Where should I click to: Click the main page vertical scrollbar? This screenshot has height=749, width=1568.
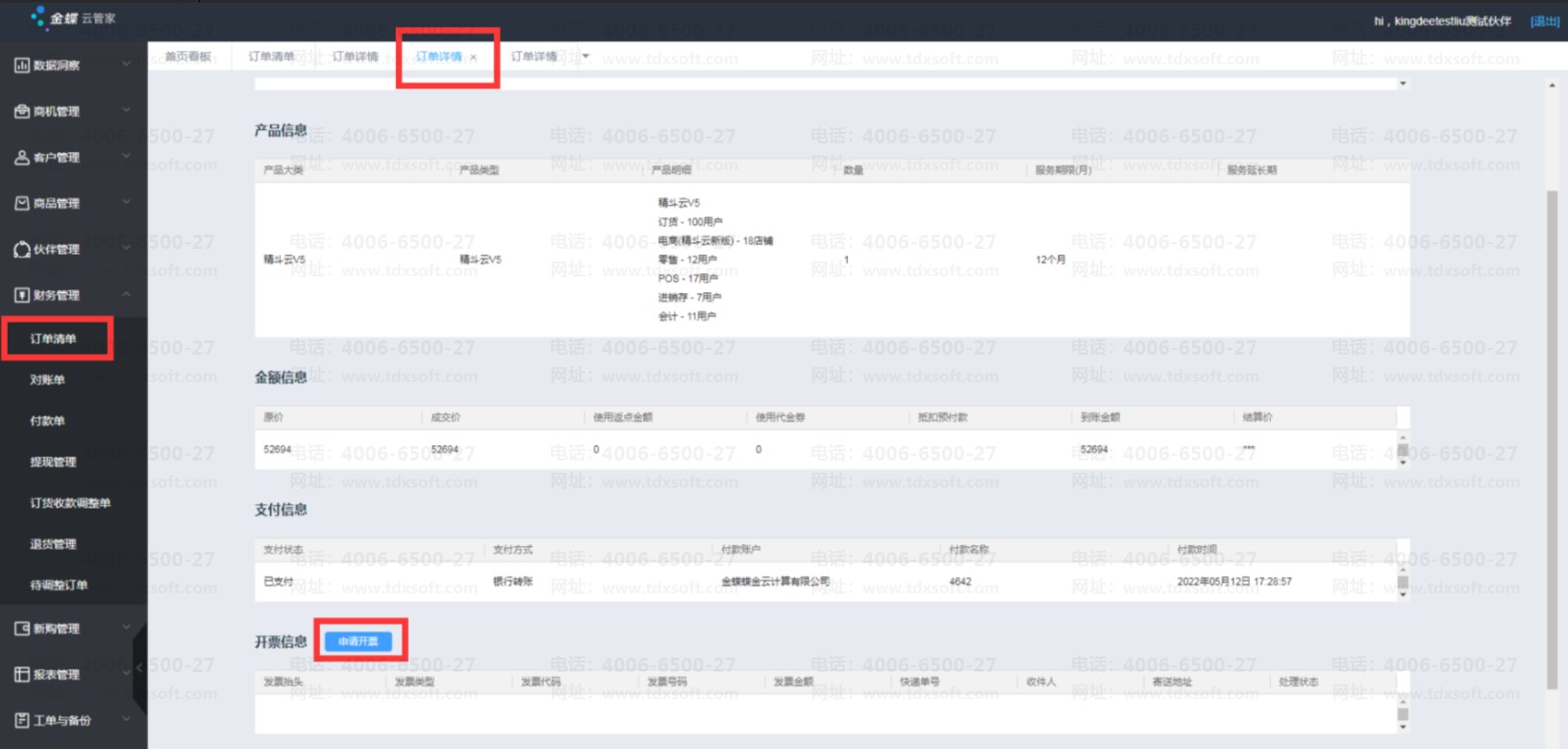pyautogui.click(x=1551, y=433)
